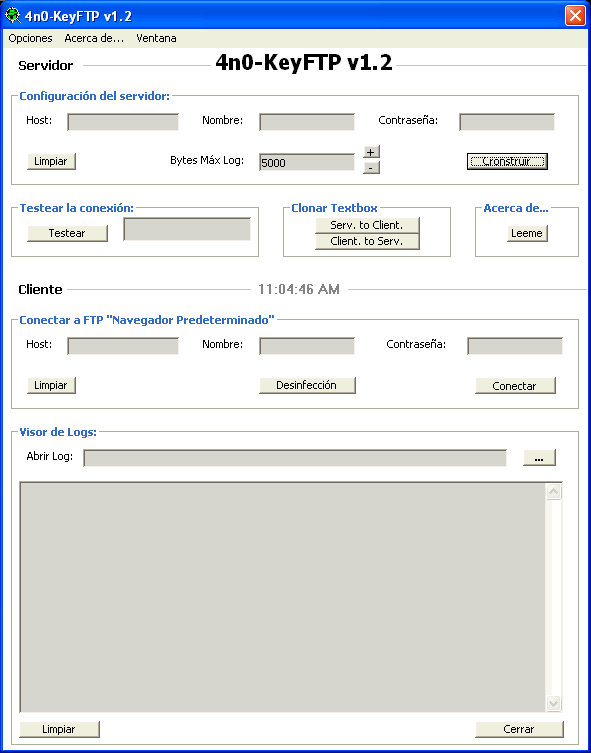
Task: Open the Ventana menu
Action: click(156, 38)
